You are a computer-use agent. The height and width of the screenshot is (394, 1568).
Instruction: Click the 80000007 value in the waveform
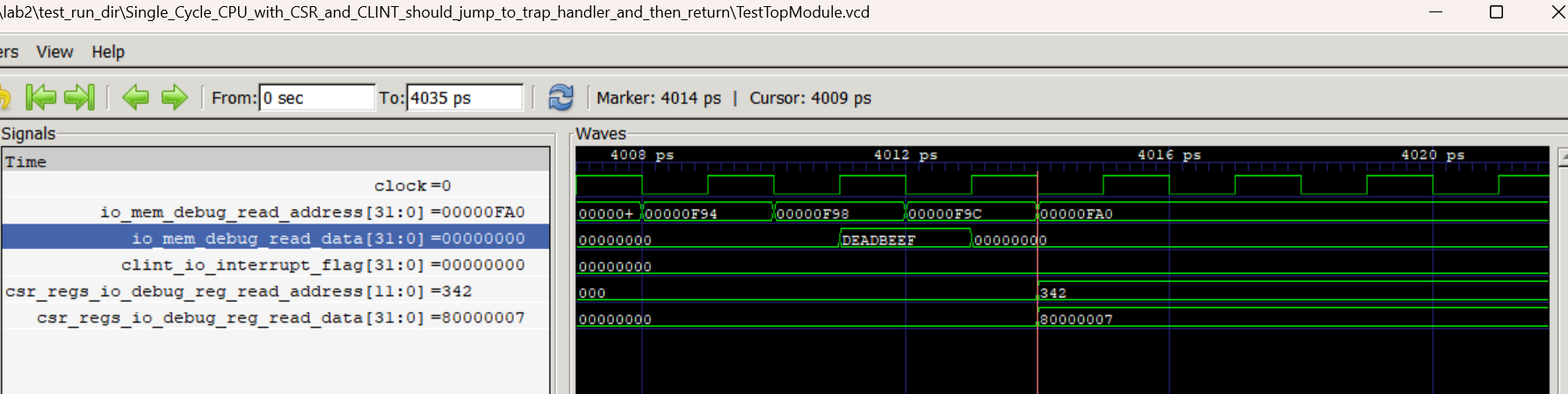click(1076, 319)
